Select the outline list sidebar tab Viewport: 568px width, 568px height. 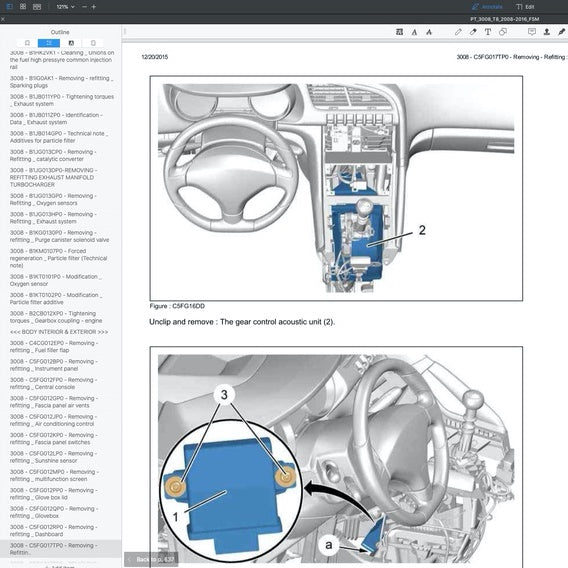49,43
